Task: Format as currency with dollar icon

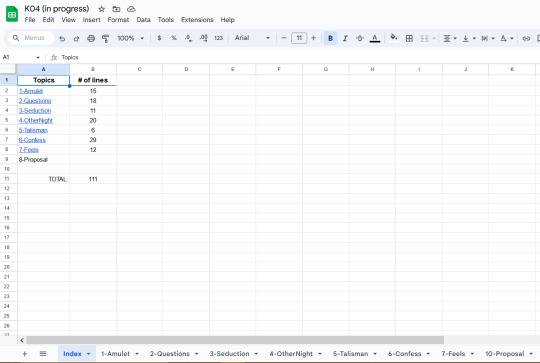Action: [x=159, y=38]
